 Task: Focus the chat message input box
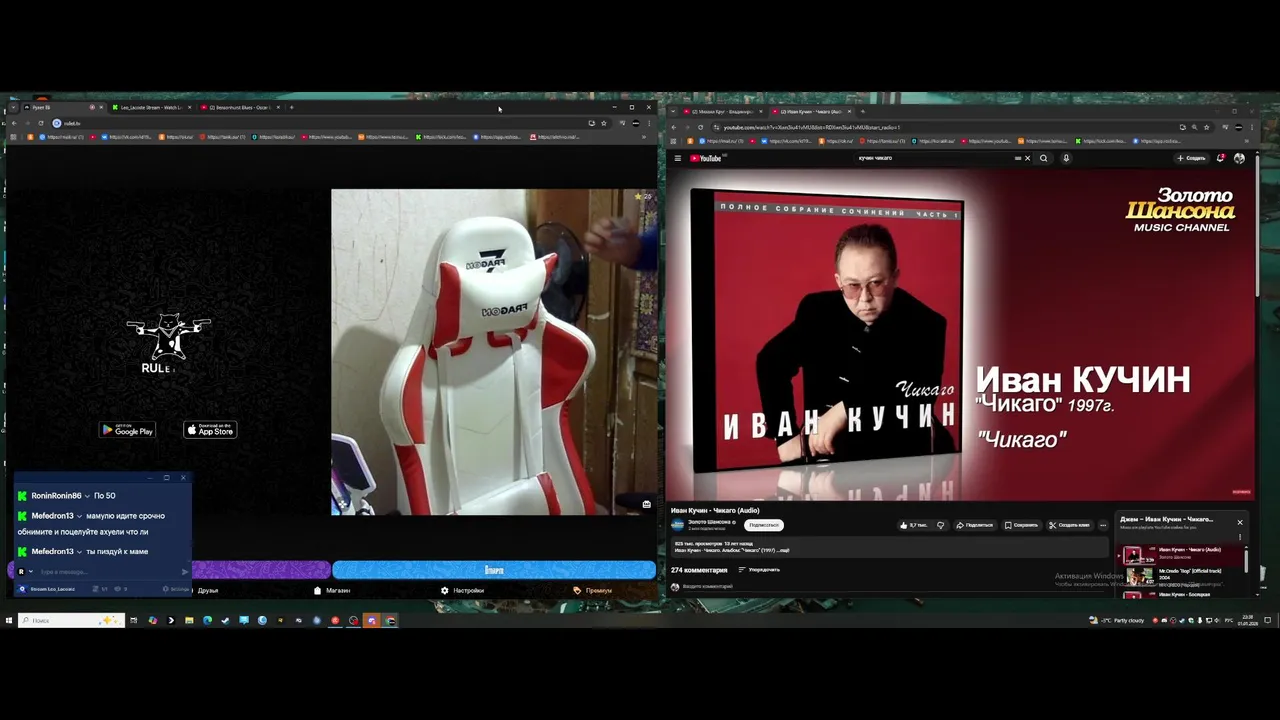(108, 572)
